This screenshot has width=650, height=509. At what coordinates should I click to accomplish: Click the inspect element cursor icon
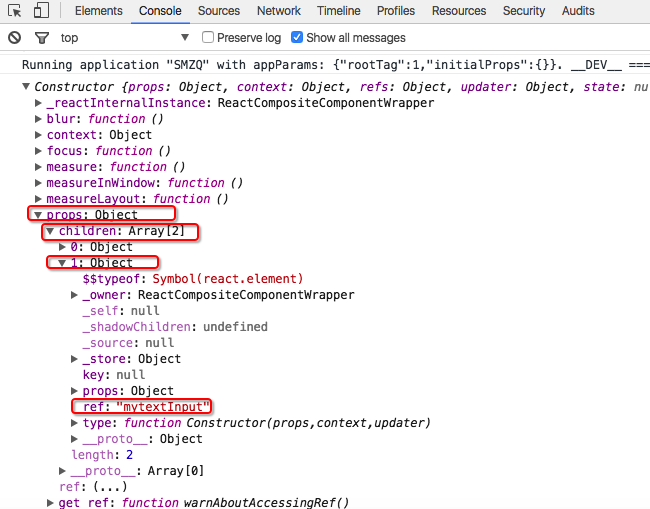[x=15, y=11]
